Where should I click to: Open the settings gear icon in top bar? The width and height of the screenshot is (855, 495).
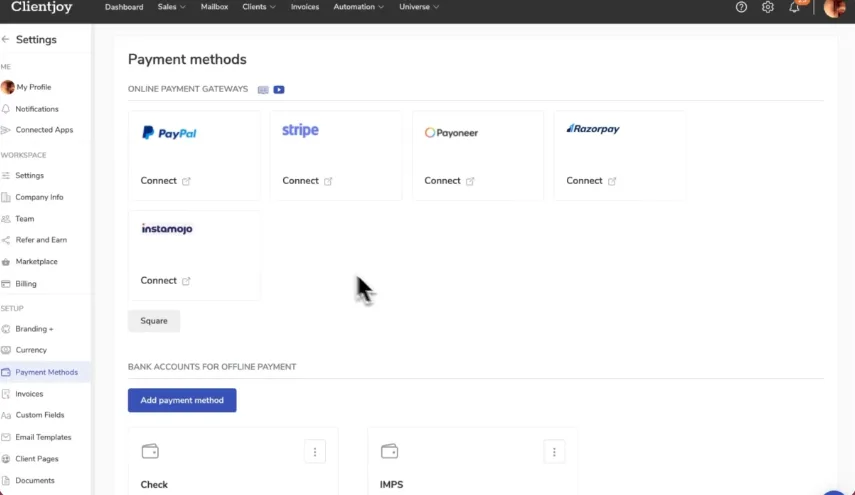[768, 7]
